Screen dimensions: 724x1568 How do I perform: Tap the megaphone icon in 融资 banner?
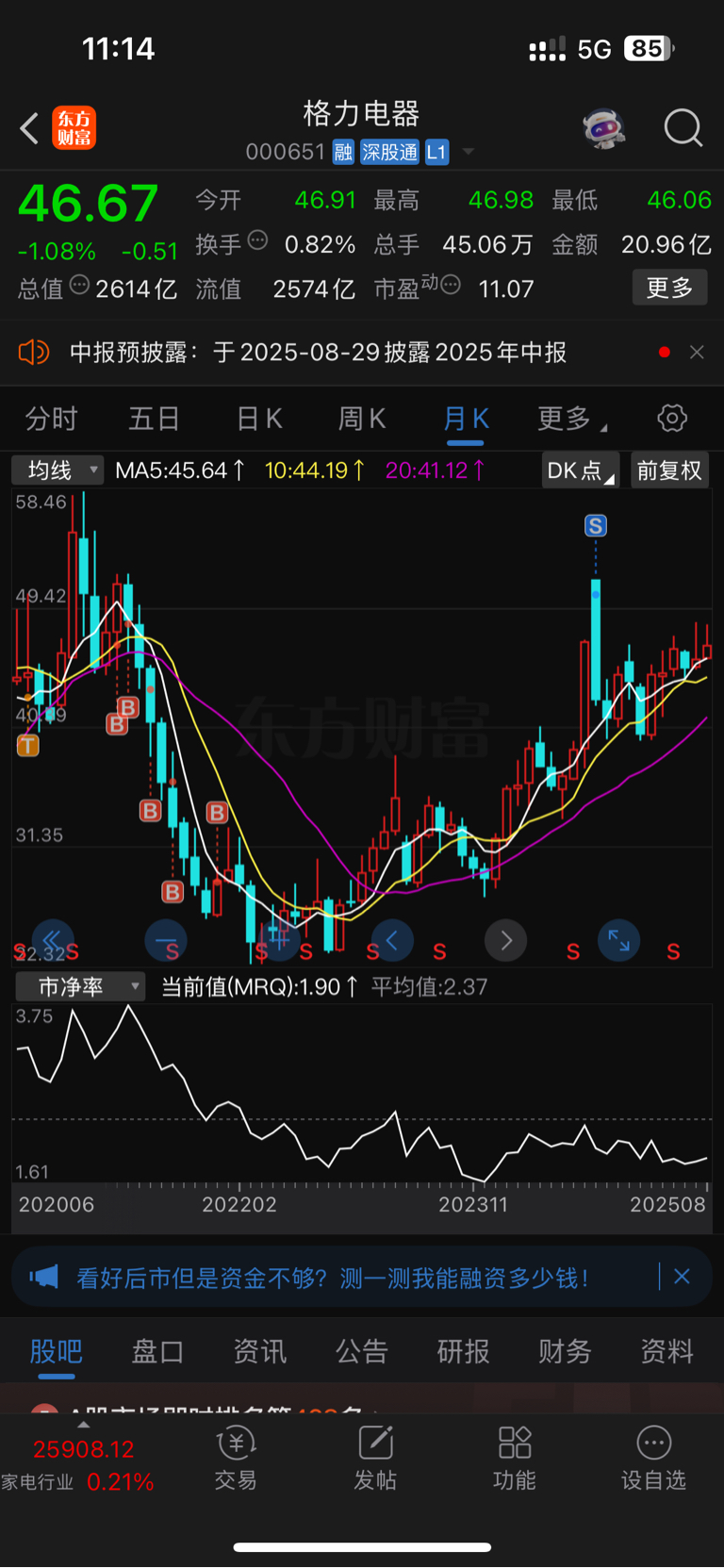pyautogui.click(x=43, y=1278)
